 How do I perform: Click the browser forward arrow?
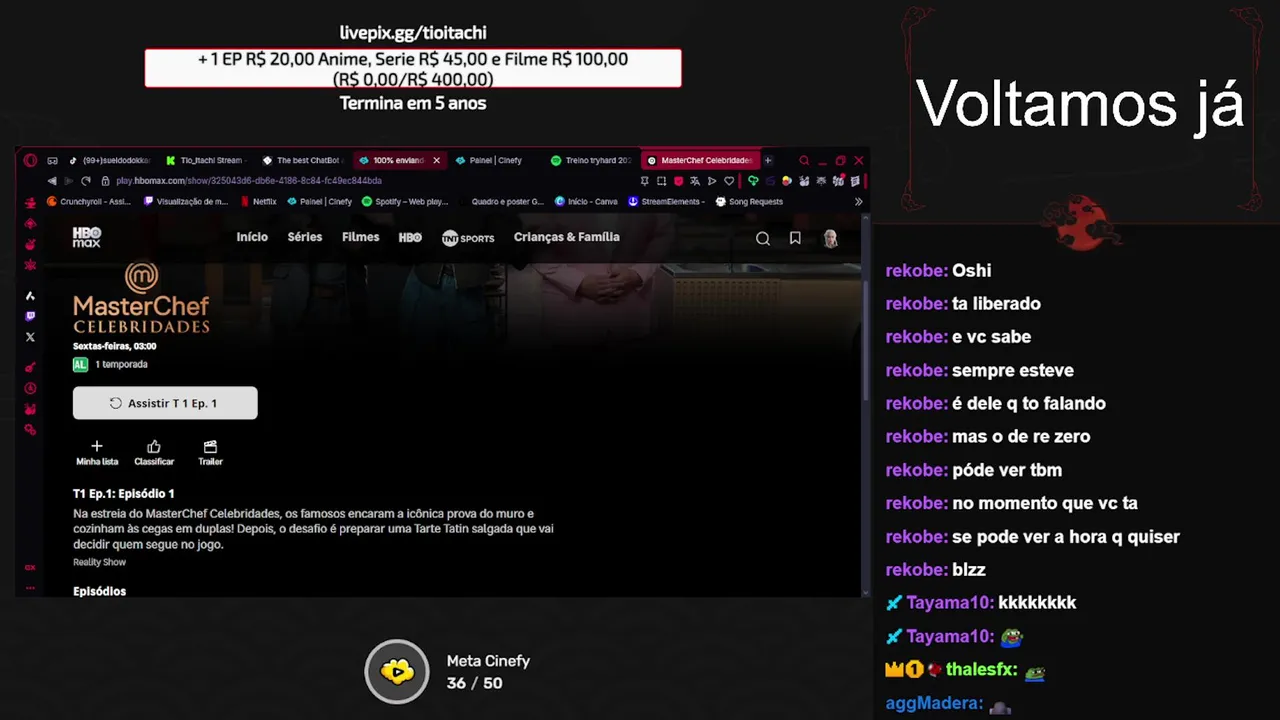click(x=68, y=181)
